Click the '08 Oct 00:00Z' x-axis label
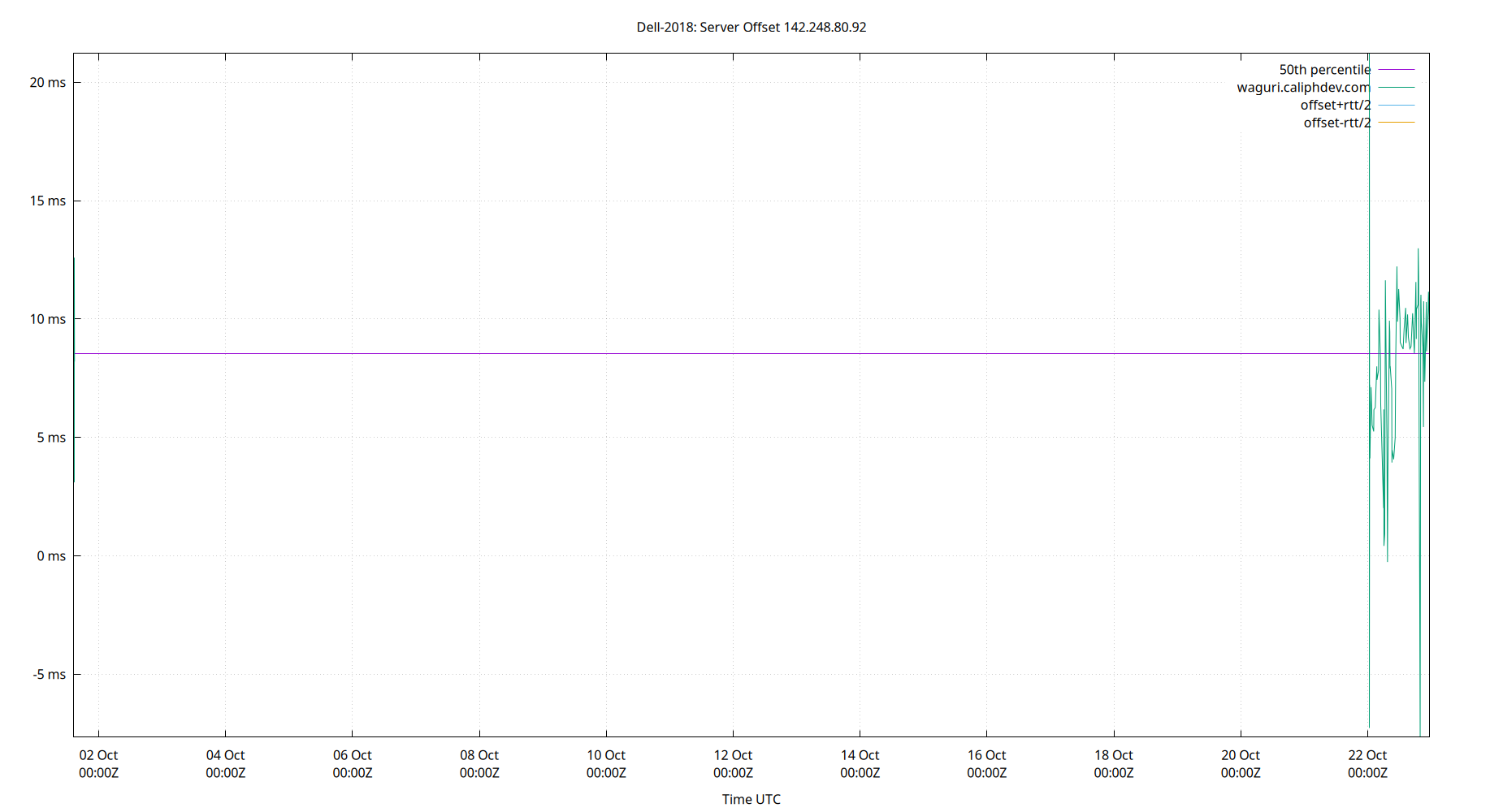Screen dimensions: 1503x812 [479, 764]
